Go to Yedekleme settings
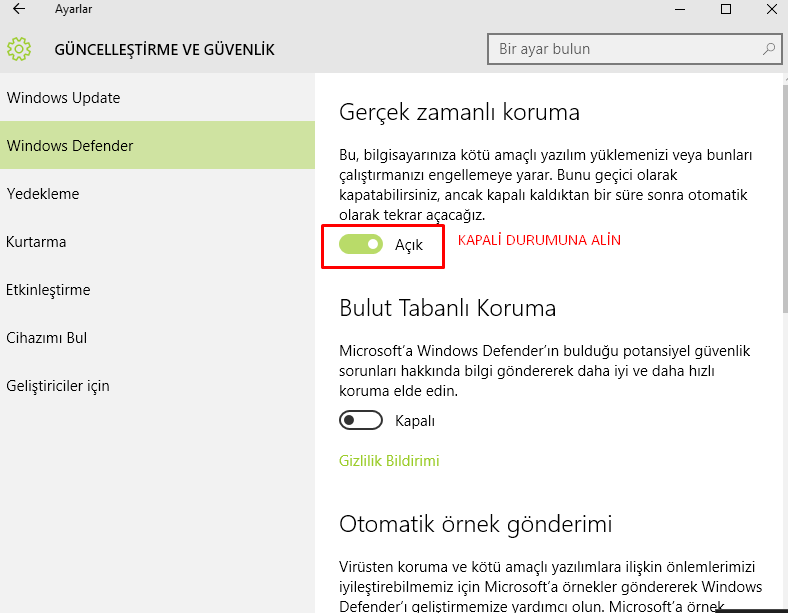Image resolution: width=788 pixels, height=613 pixels. click(x=43, y=194)
